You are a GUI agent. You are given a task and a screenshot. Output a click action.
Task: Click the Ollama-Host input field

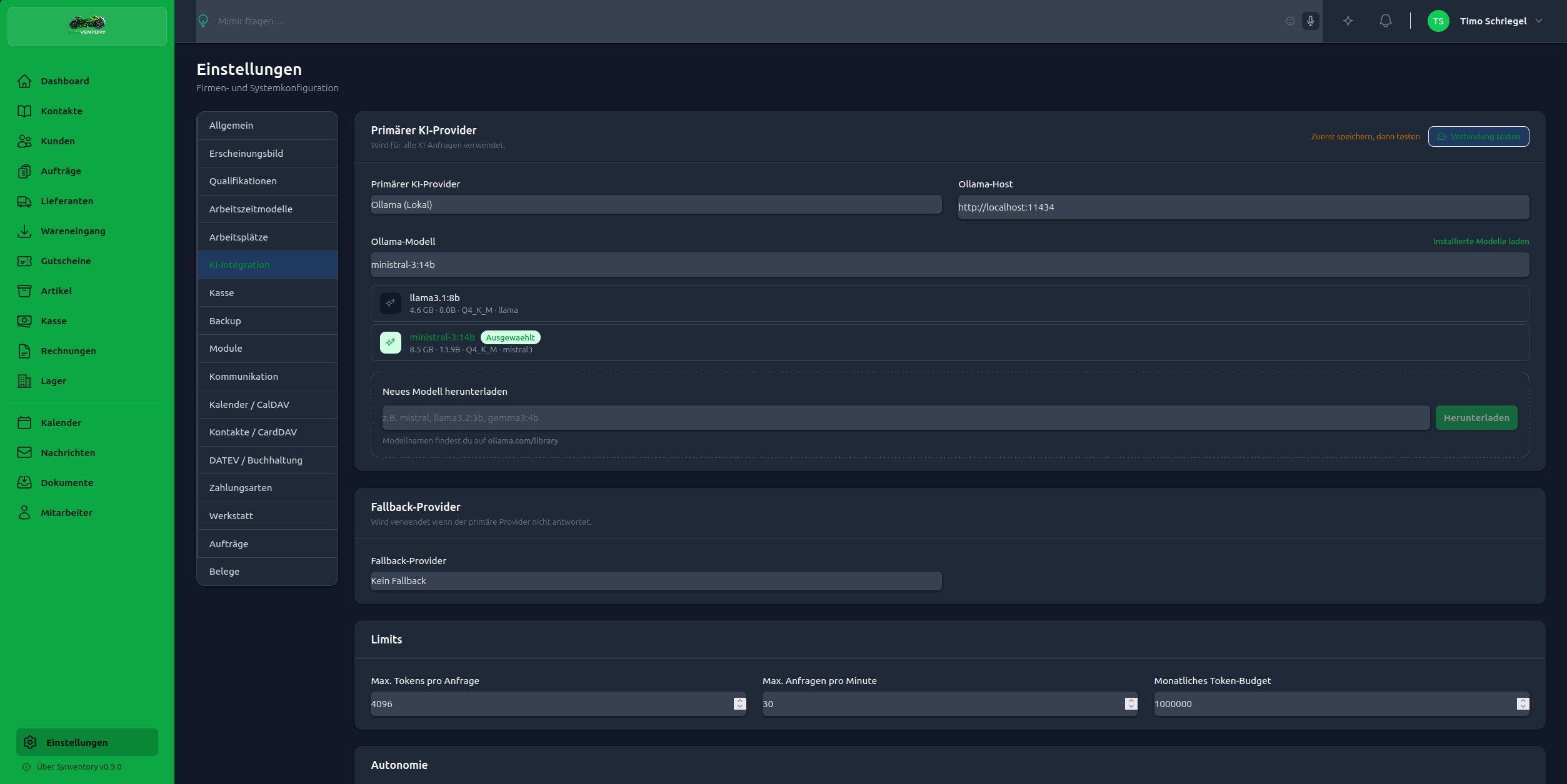point(1243,207)
